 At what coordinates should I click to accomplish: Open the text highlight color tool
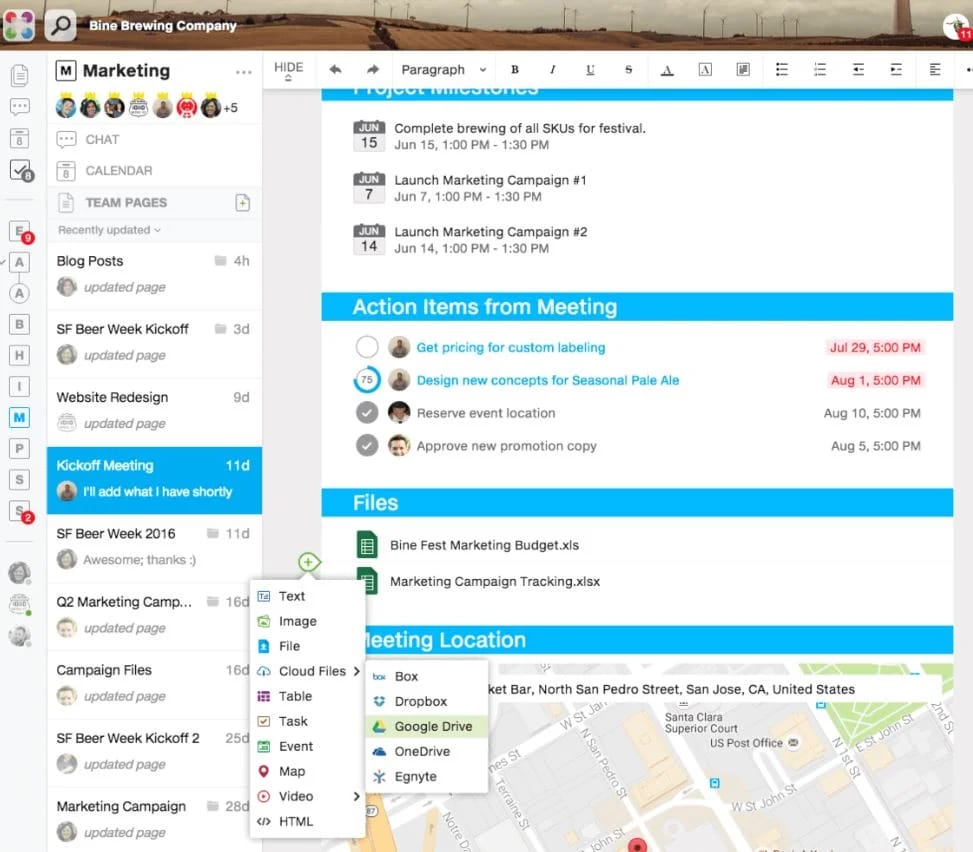coord(705,70)
